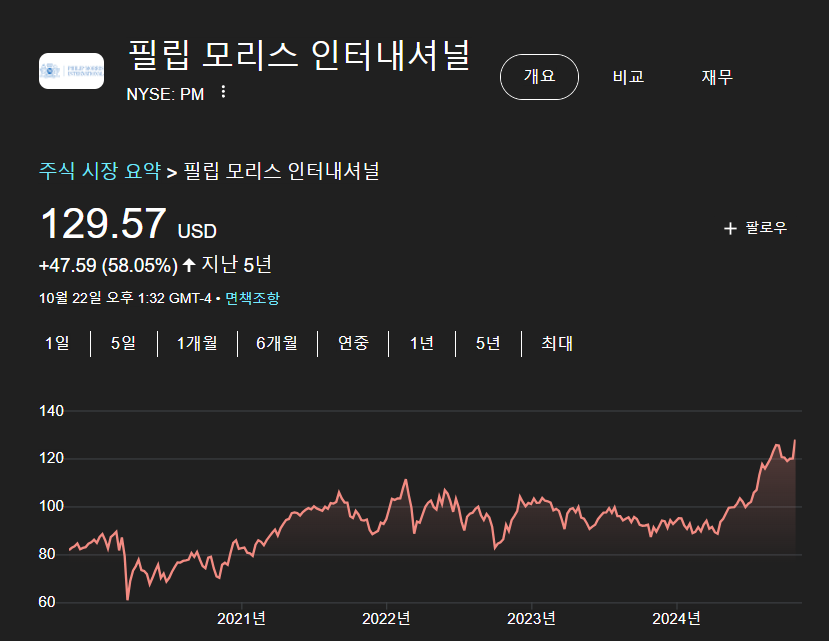Click the Philip Morris International logo thumbnail
This screenshot has width=829, height=641.
click(71, 71)
